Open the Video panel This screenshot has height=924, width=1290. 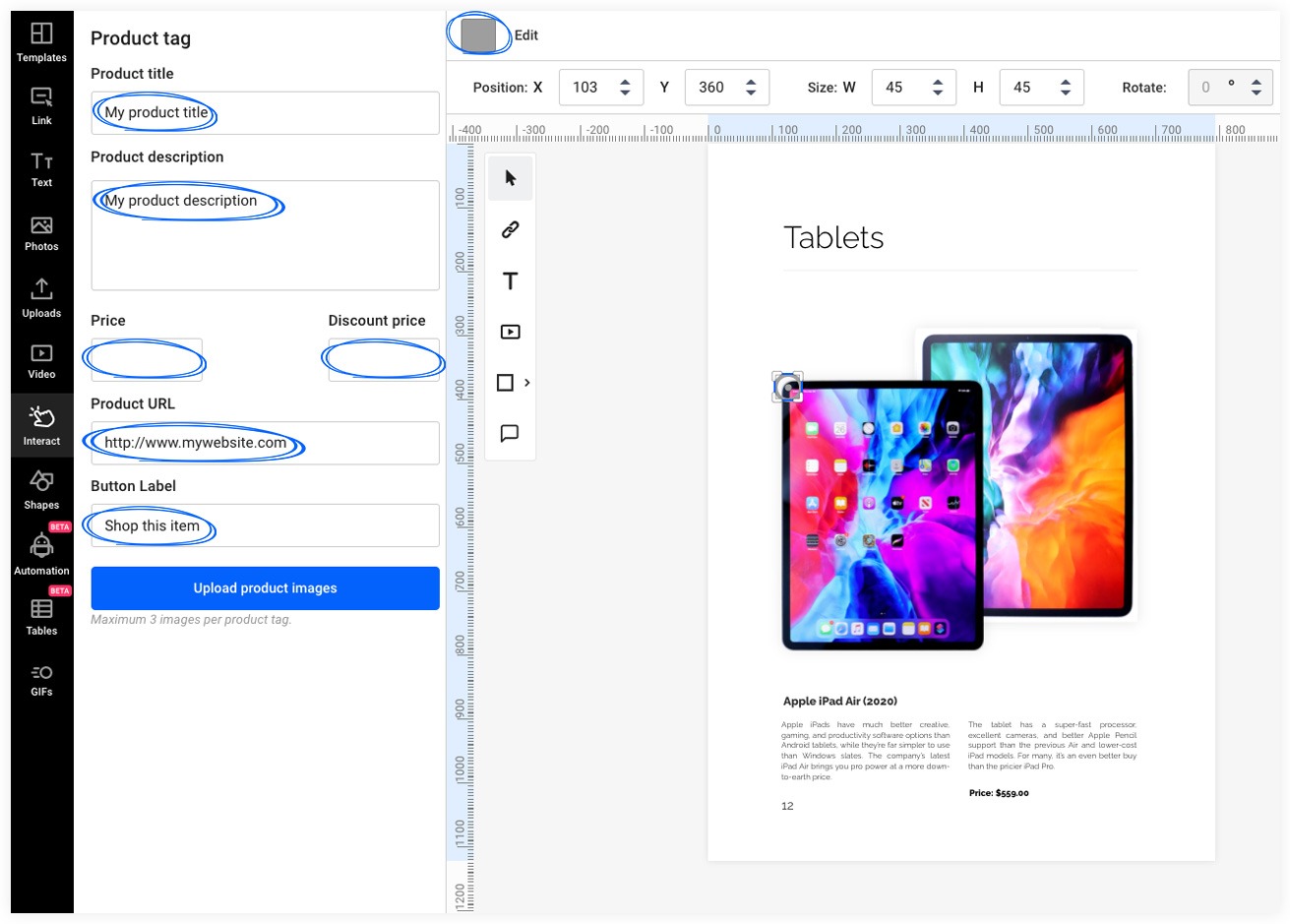(x=41, y=361)
